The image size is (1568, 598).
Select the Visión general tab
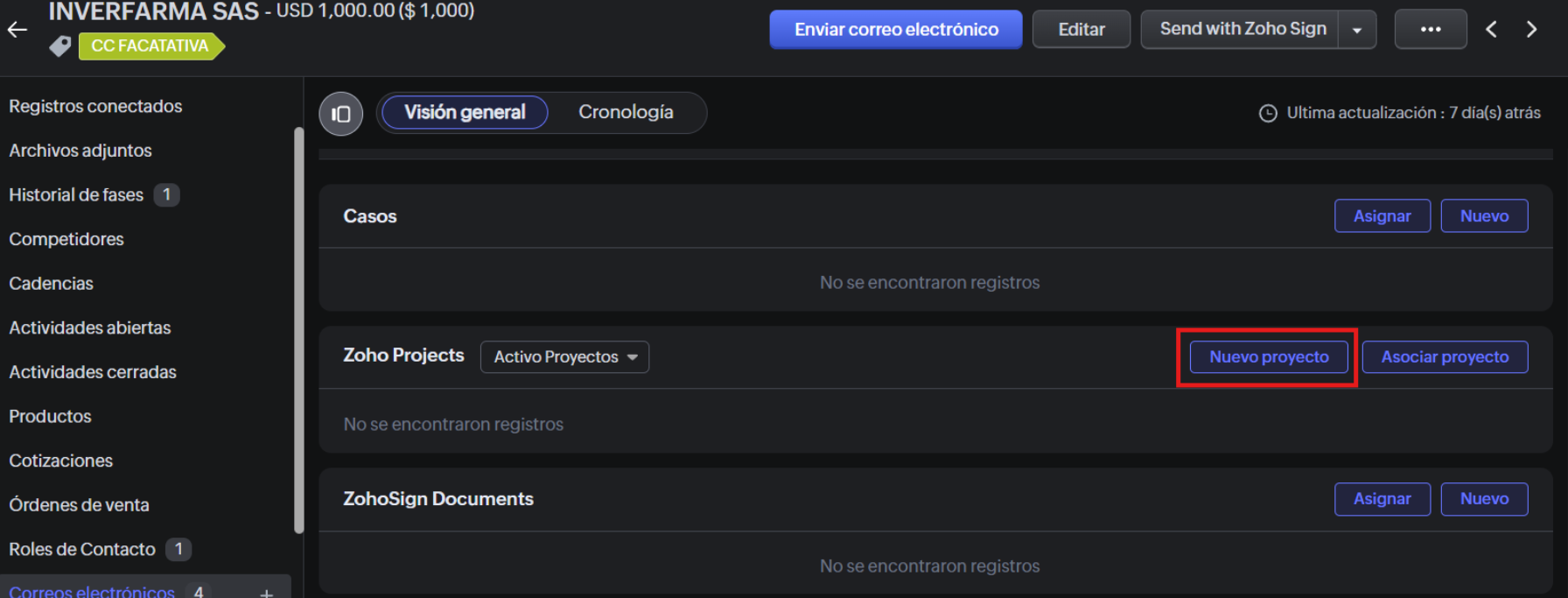(x=465, y=112)
